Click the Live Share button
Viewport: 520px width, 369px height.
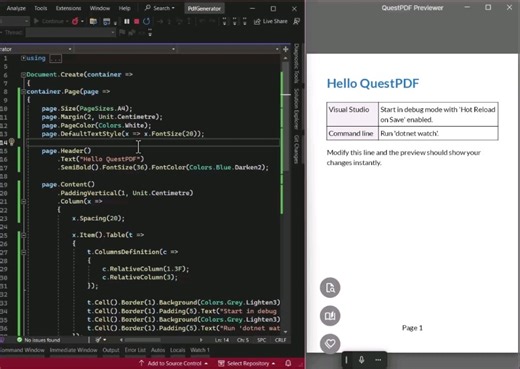click(x=270, y=21)
